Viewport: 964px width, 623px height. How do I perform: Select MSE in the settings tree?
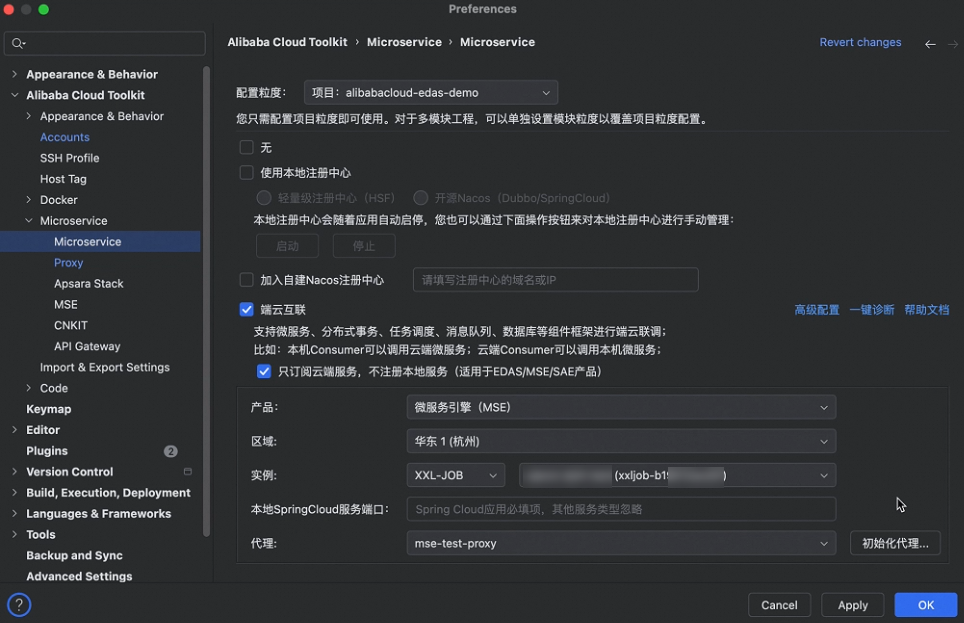[x=66, y=304]
